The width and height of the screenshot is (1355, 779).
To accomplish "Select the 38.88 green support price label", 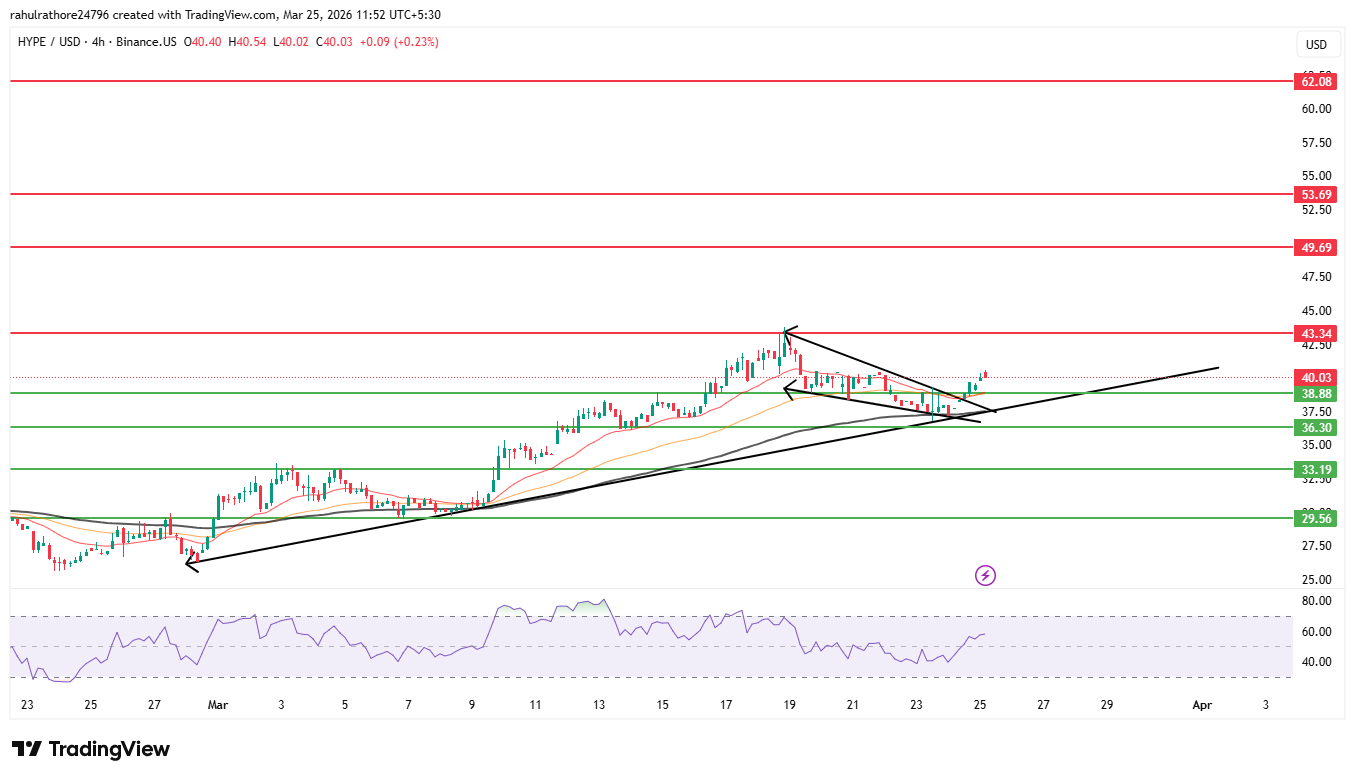I will click(x=1315, y=394).
